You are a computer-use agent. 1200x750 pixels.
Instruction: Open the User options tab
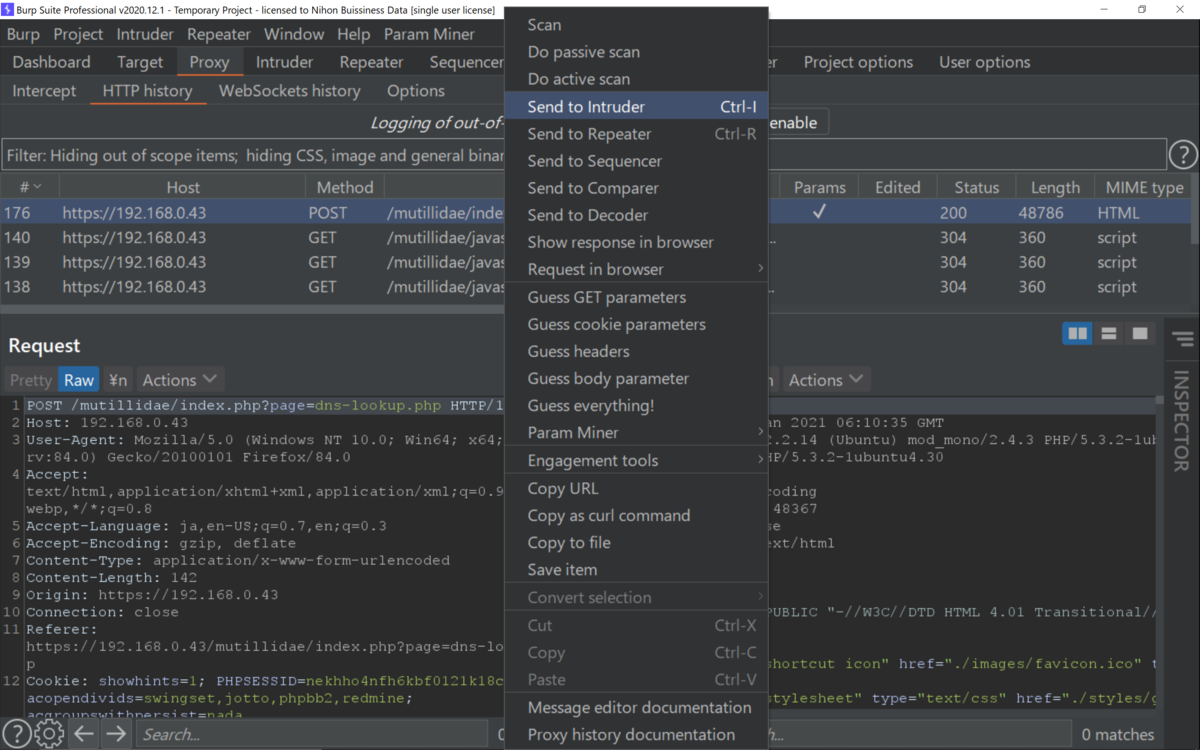click(984, 62)
